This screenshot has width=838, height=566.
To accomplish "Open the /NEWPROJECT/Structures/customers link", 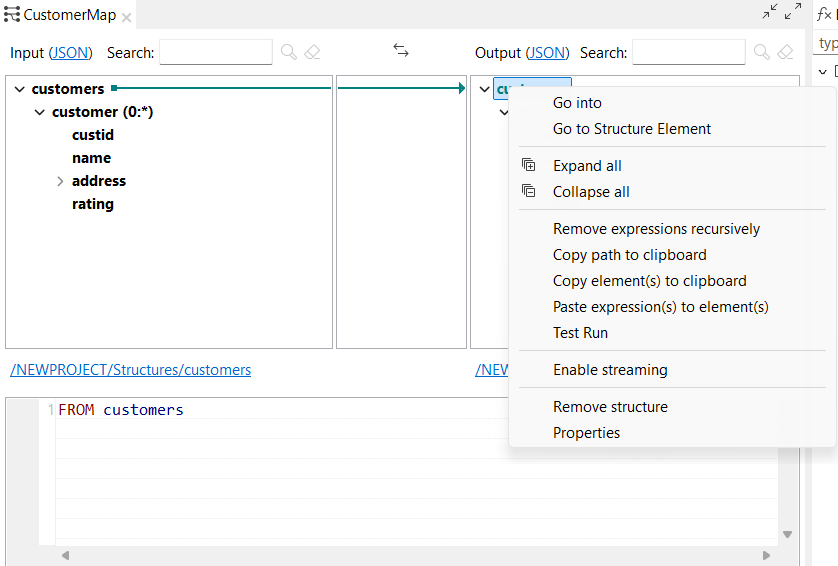I will click(x=130, y=370).
